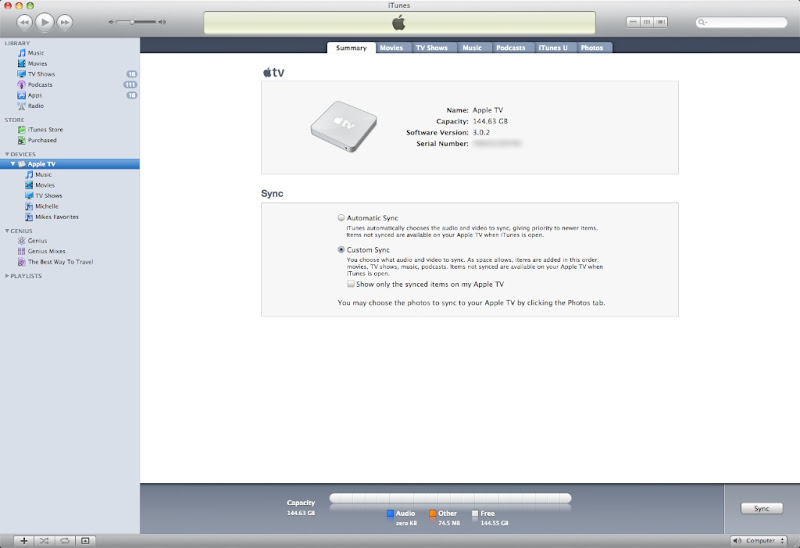
Task: Click the search input field
Action: (x=741, y=22)
